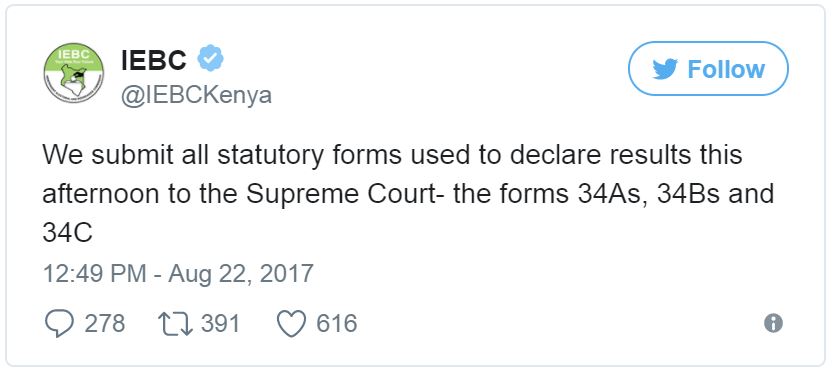Click the IEBC display name
This screenshot has width=833, height=373.
point(154,60)
